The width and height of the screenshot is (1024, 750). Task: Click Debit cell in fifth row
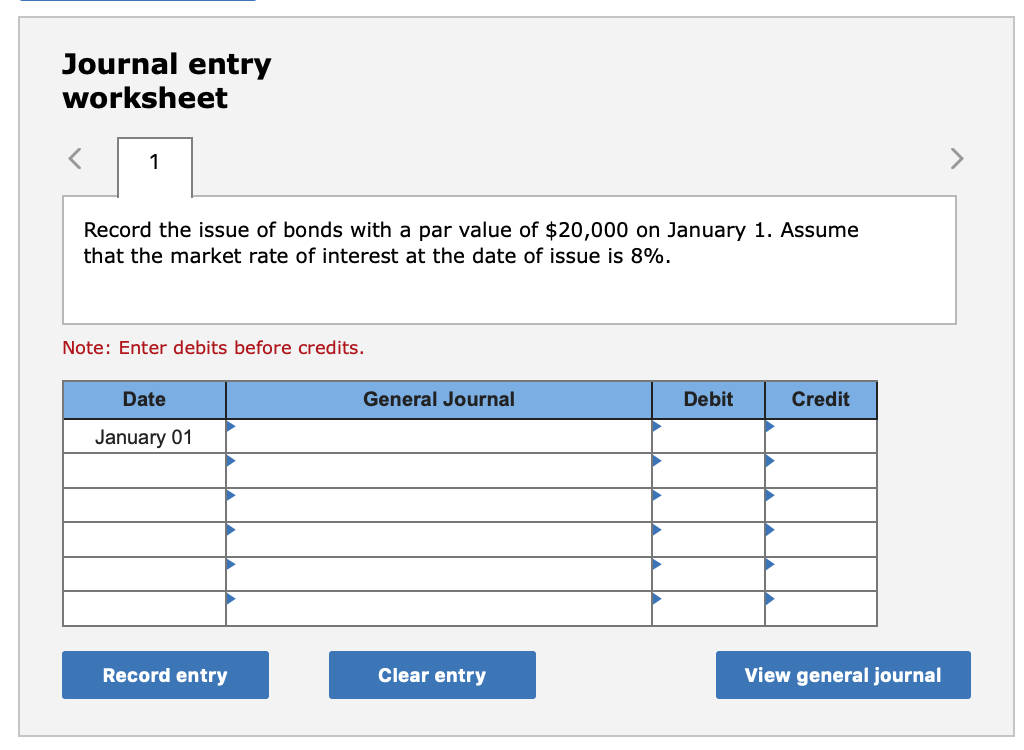pyautogui.click(x=708, y=574)
